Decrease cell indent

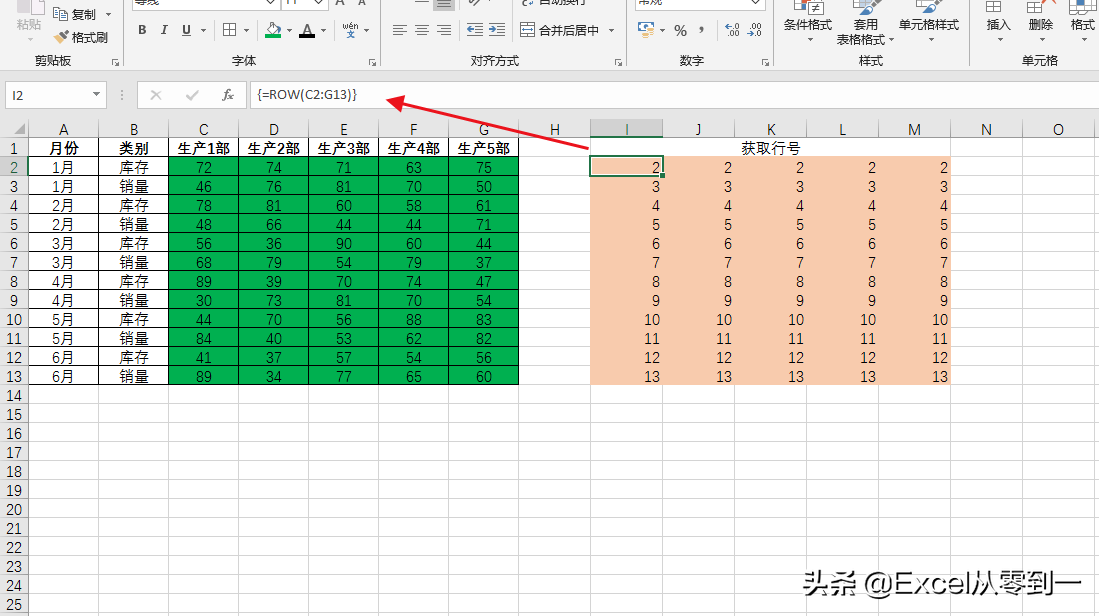[475, 30]
